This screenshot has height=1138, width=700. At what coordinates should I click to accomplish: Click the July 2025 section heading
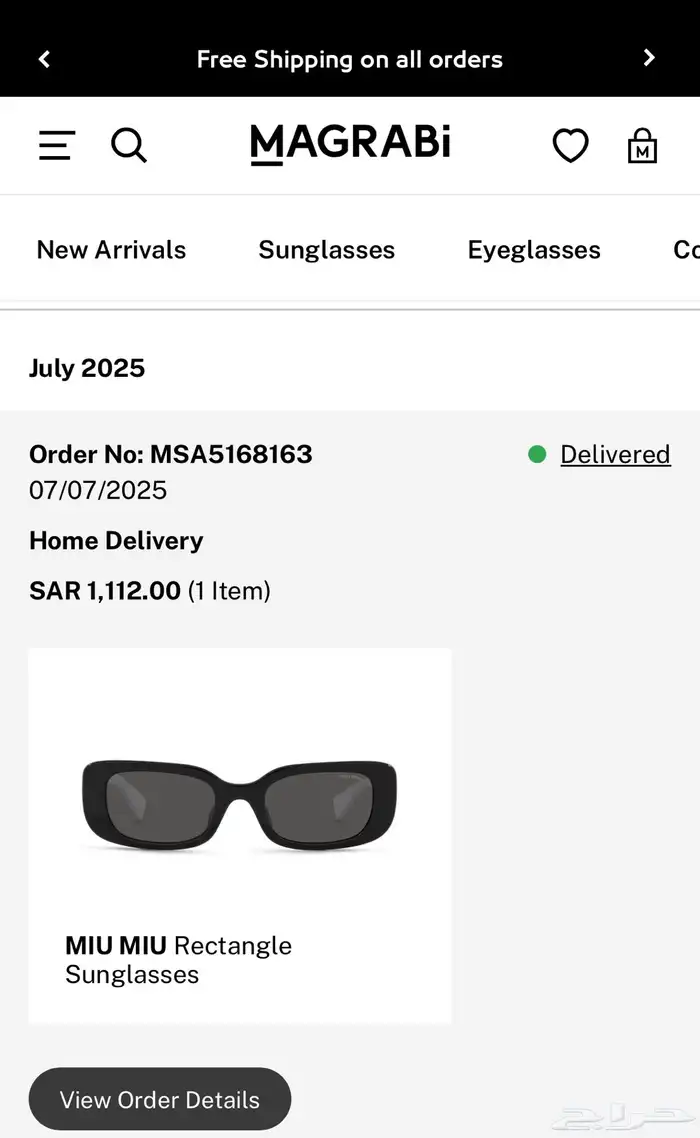87,368
